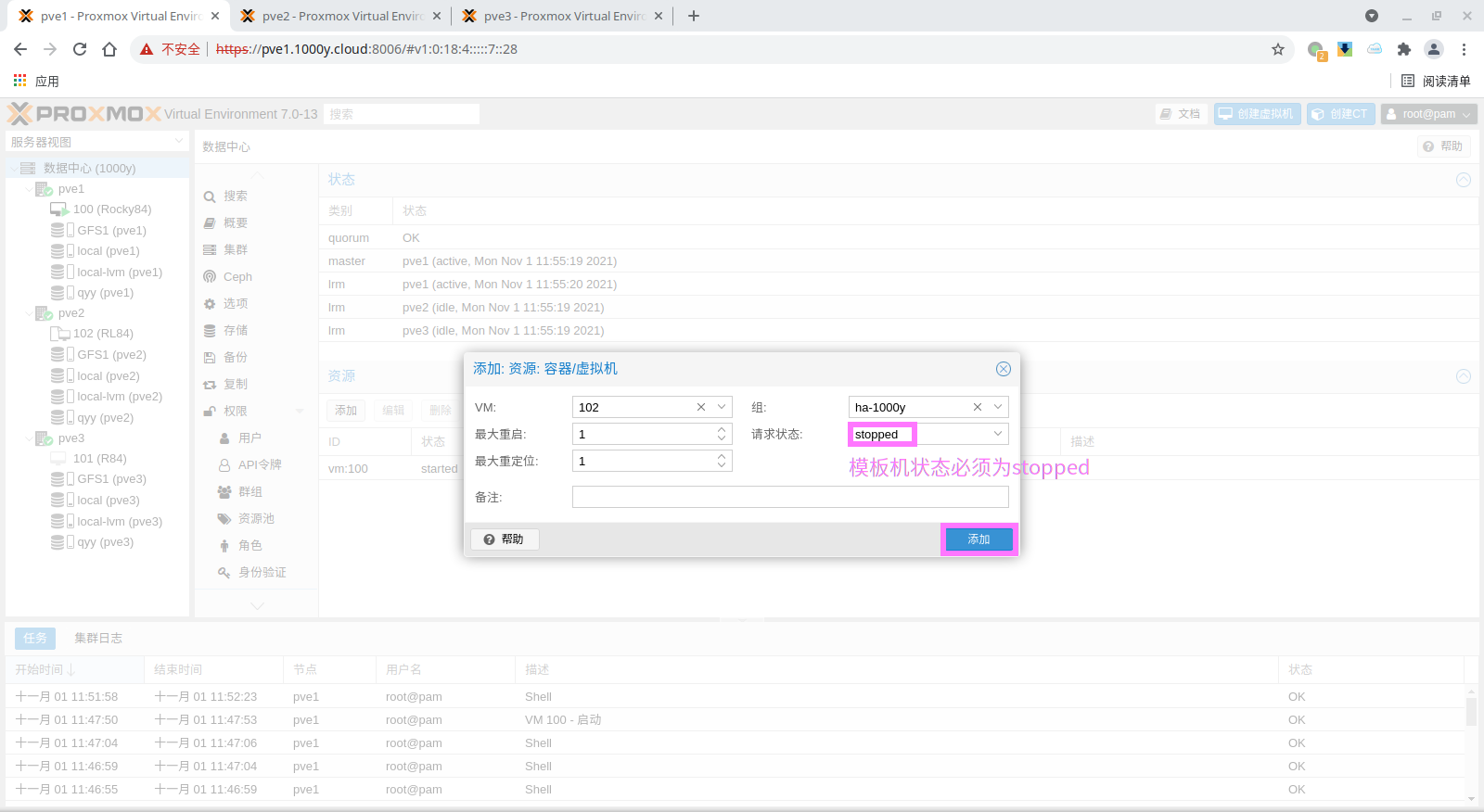The height and width of the screenshot is (812, 1484).
Task: Click the browser home icon
Action: pos(109,49)
